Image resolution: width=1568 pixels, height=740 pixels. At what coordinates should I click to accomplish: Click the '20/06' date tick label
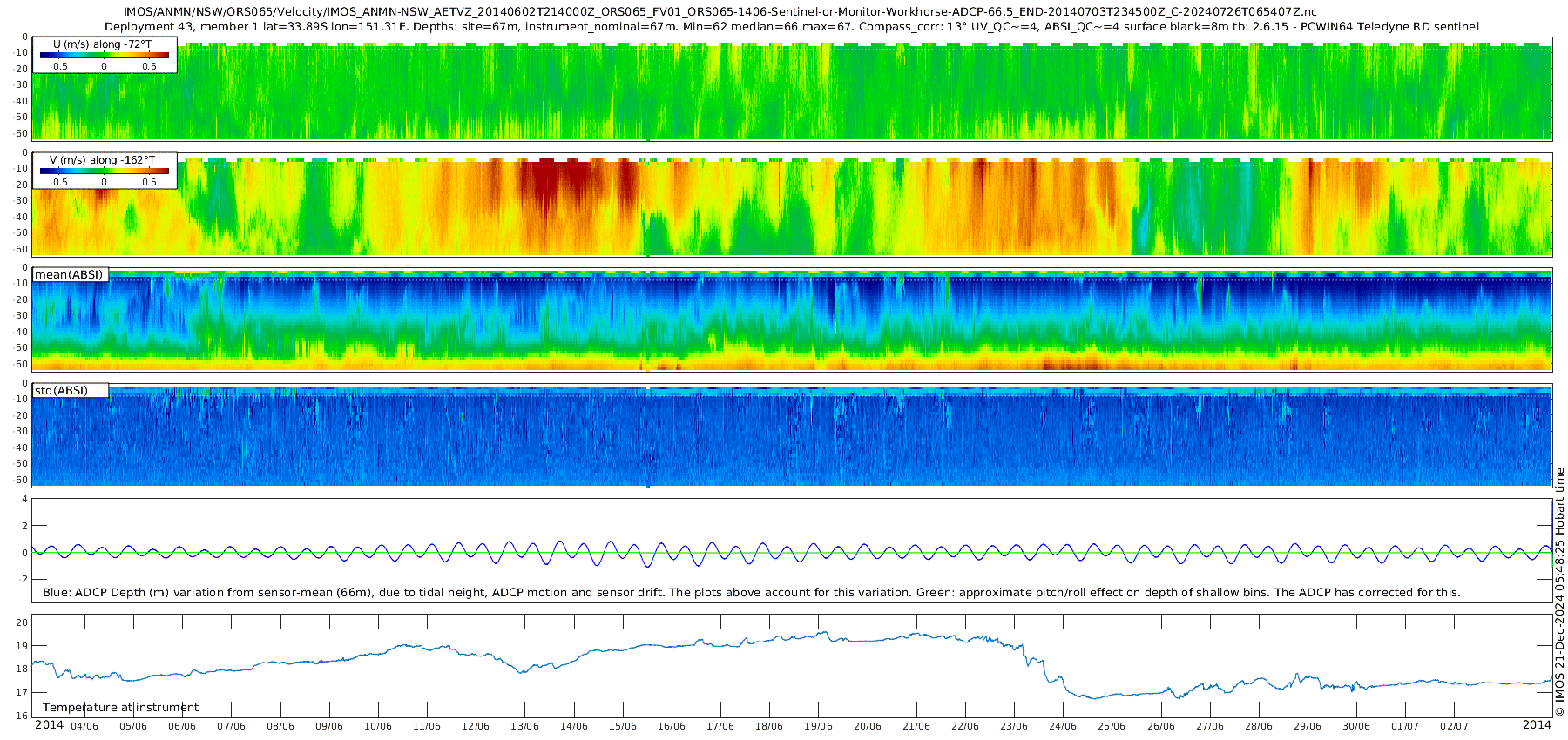868,726
